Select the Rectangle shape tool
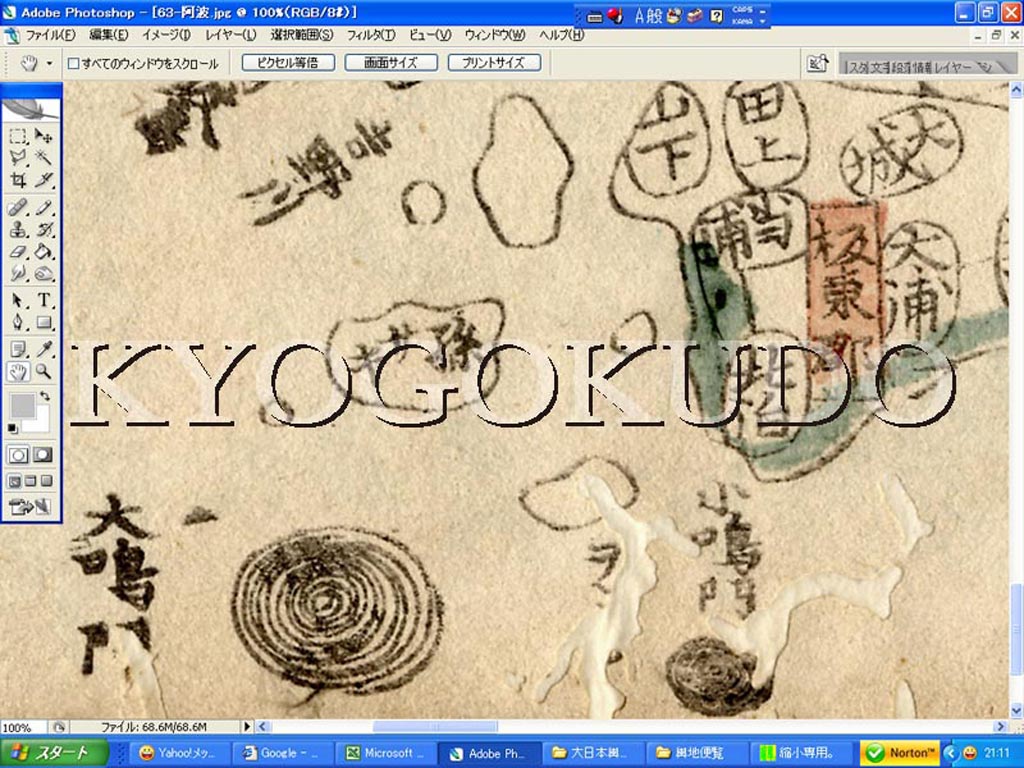Viewport: 1024px width, 768px height. (x=43, y=322)
